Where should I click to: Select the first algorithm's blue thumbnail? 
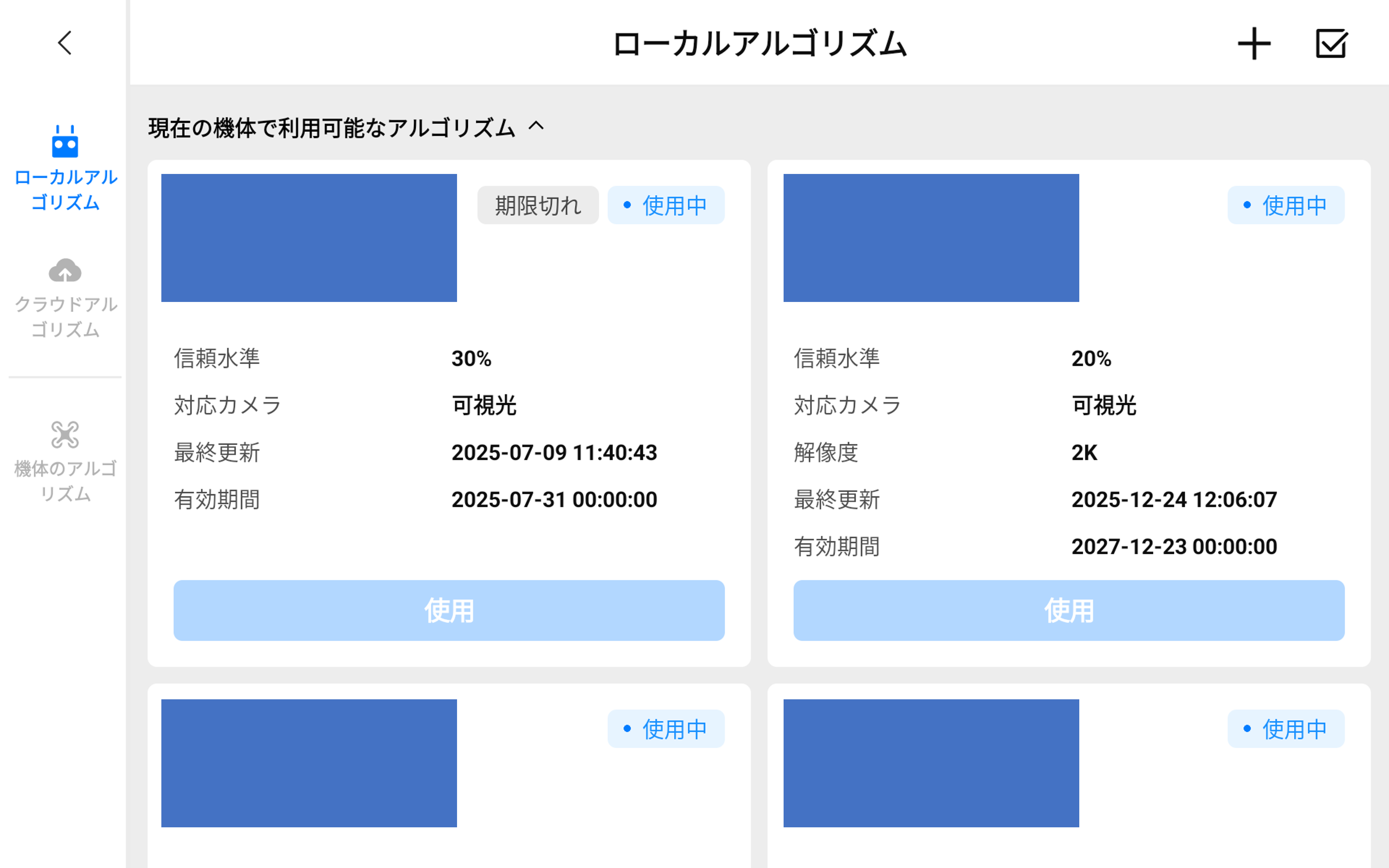(309, 238)
